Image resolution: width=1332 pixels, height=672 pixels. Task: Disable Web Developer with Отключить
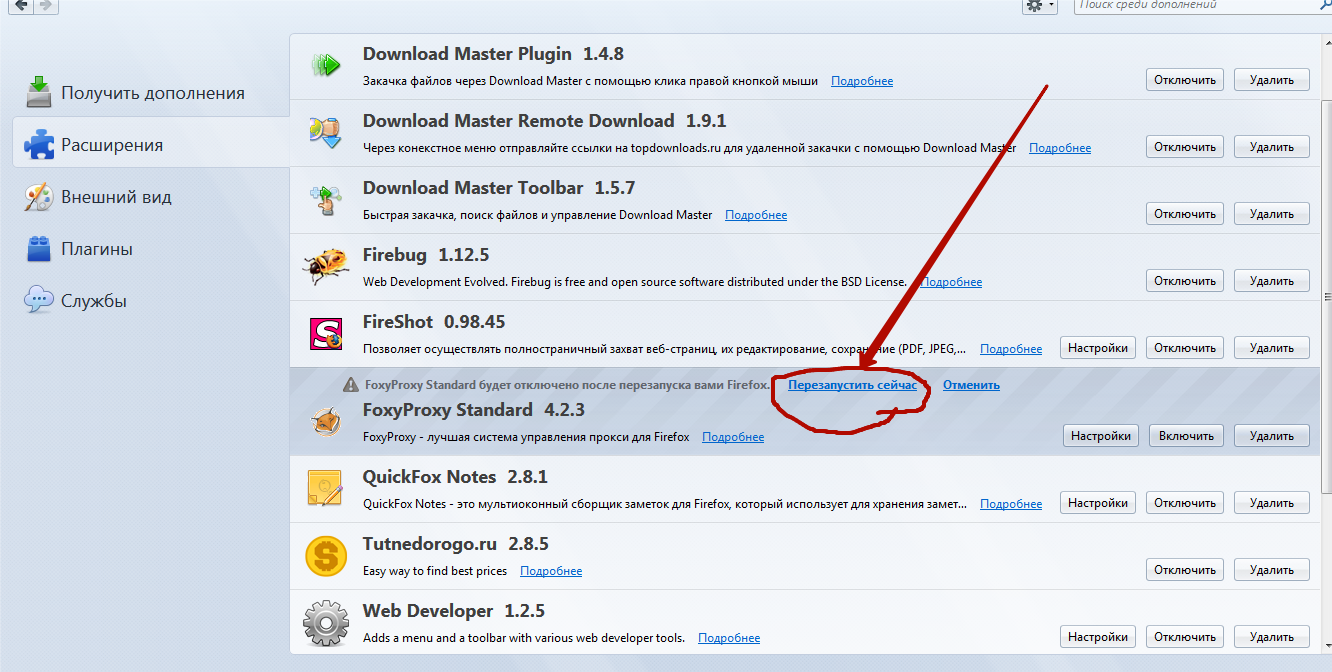point(1184,637)
